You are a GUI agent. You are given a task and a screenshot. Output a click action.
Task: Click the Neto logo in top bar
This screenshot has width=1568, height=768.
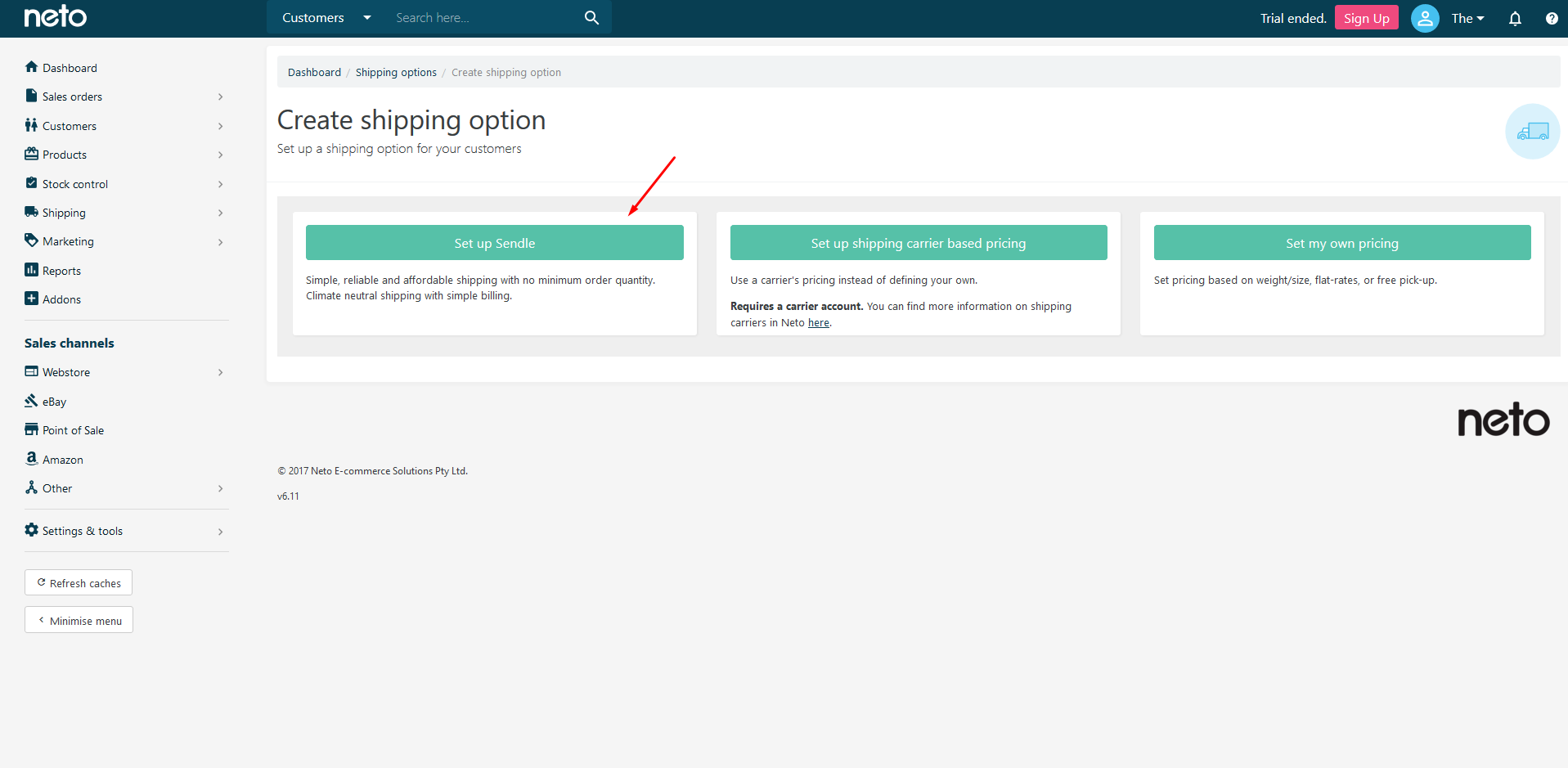(56, 17)
